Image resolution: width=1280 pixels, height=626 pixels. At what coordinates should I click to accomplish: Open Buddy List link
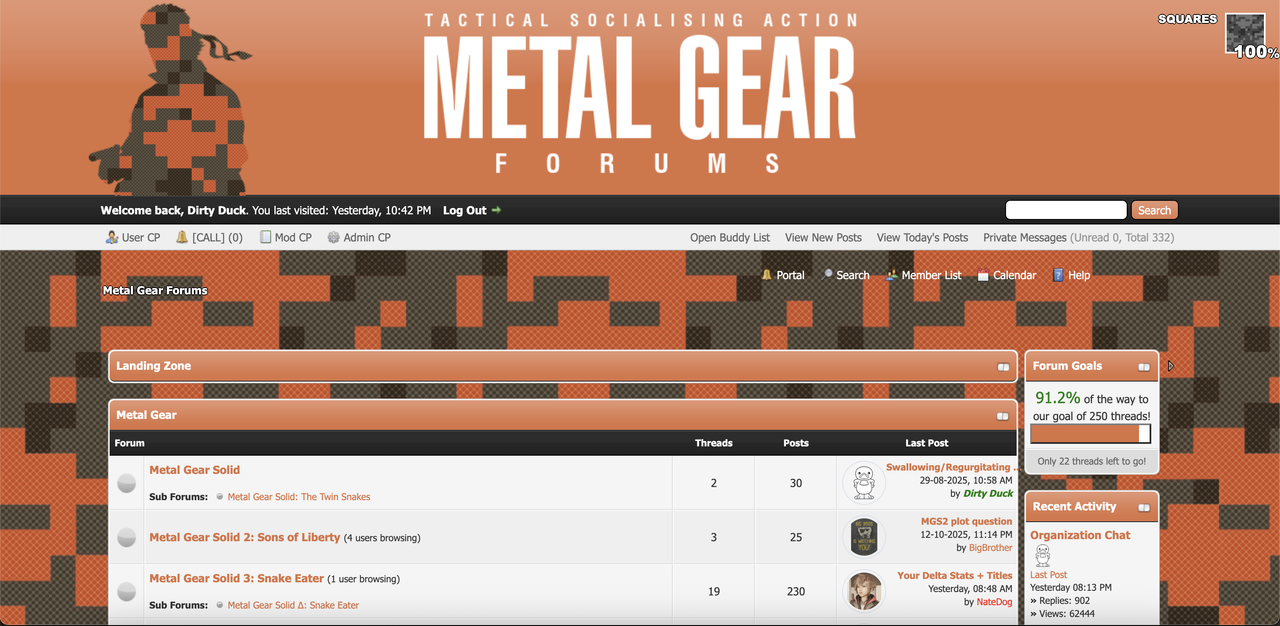pyautogui.click(x=730, y=238)
